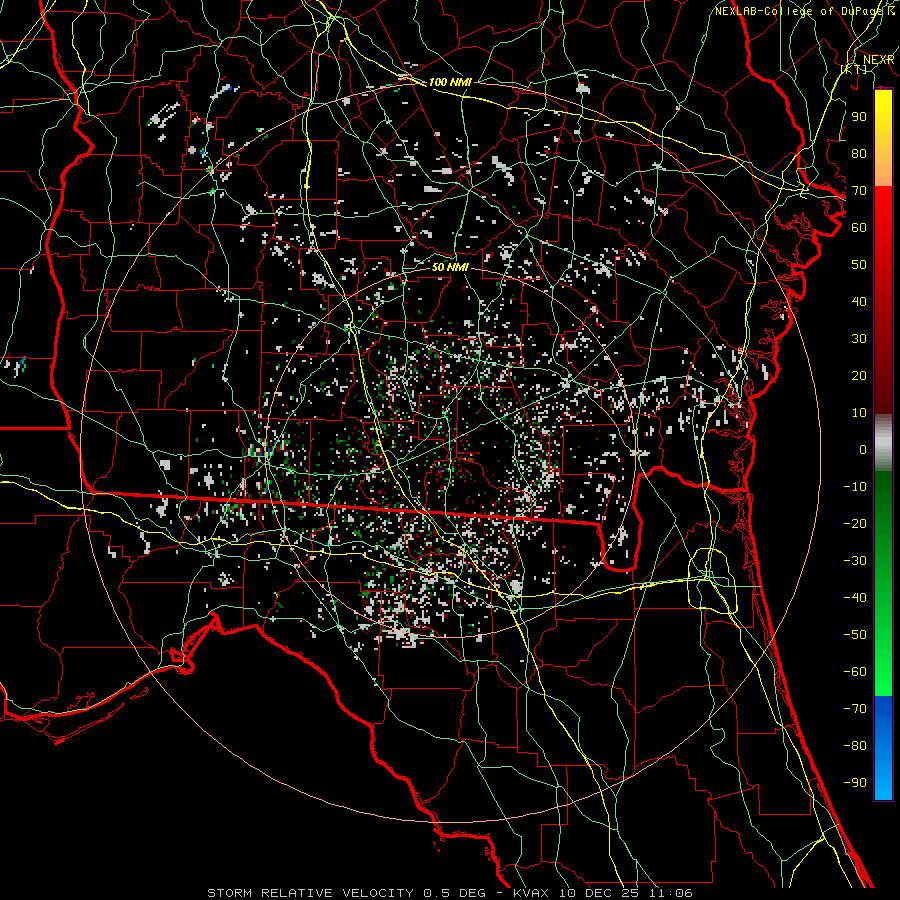Click the positive '10' value on velocity scale
900x900 pixels.
(859, 413)
